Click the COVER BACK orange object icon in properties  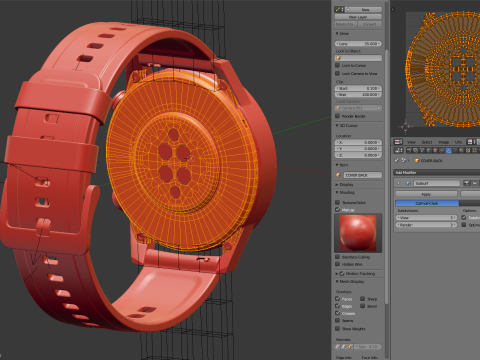417,161
